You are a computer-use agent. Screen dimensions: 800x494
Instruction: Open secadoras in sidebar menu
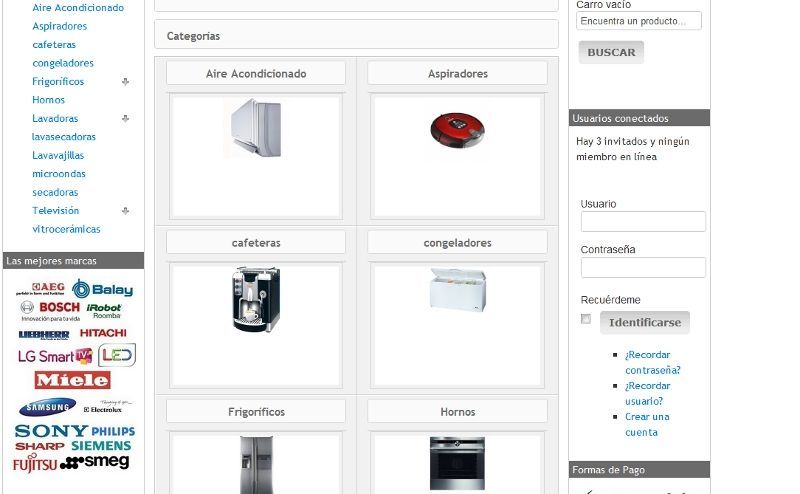point(55,192)
